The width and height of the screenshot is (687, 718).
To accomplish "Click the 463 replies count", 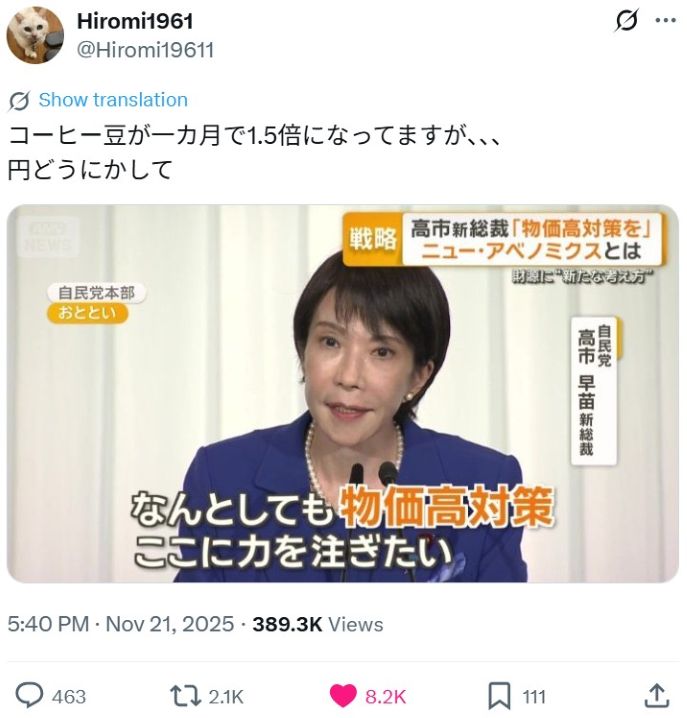I will (69, 697).
